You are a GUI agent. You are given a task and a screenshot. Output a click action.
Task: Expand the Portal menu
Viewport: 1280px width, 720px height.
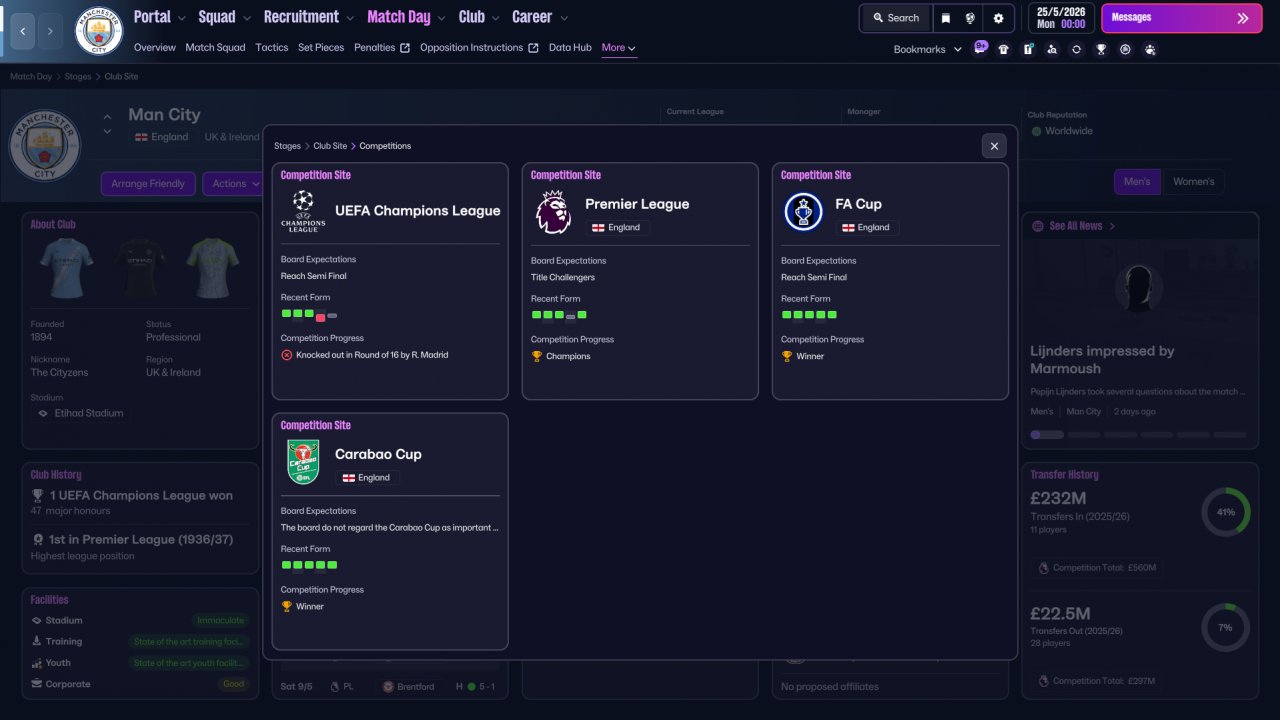coord(160,17)
